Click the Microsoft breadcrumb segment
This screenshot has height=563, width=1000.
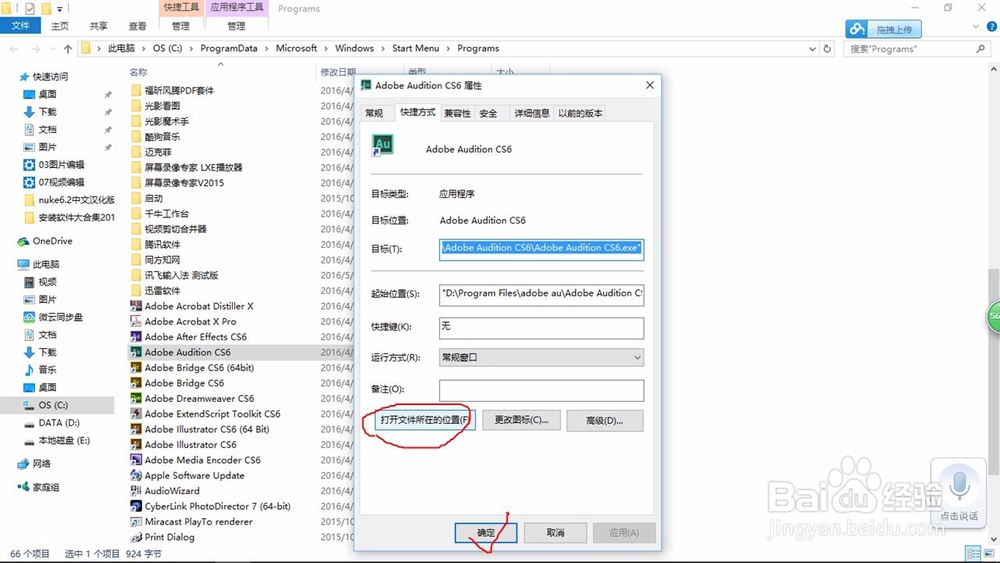(x=296, y=48)
